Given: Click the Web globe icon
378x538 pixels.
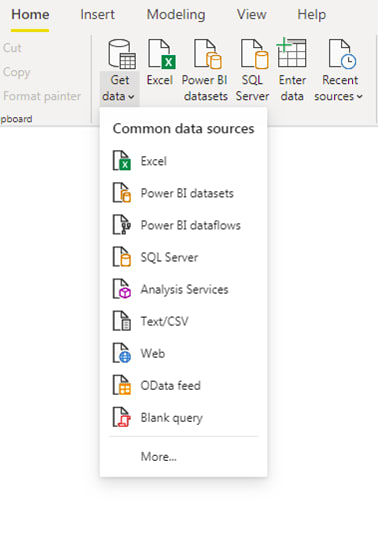Looking at the screenshot, I should coord(122,353).
